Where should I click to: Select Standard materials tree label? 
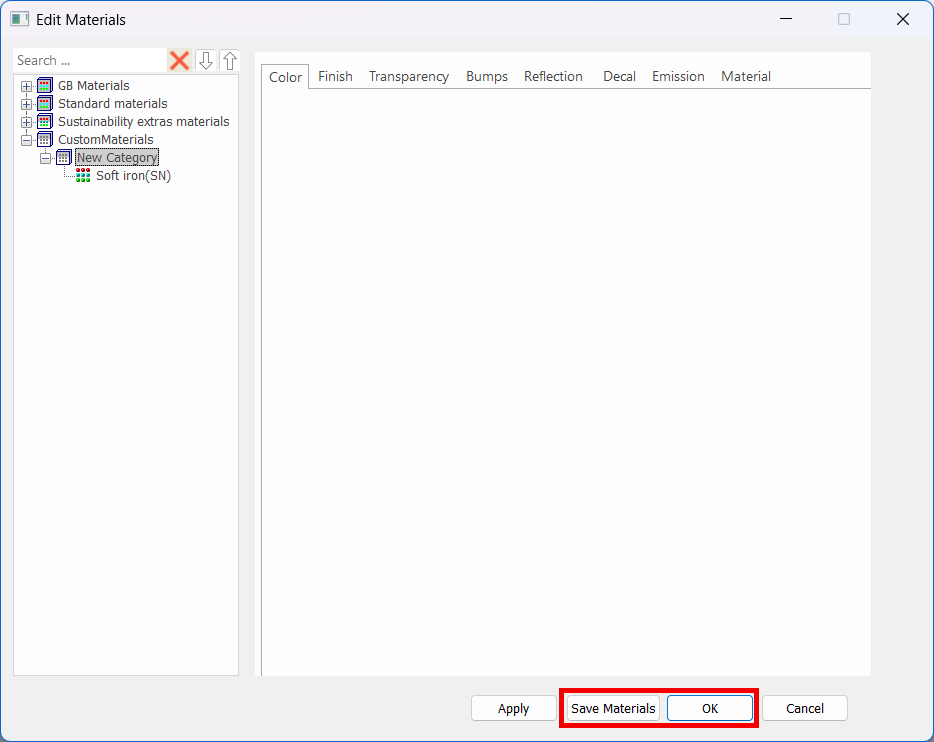[113, 104]
